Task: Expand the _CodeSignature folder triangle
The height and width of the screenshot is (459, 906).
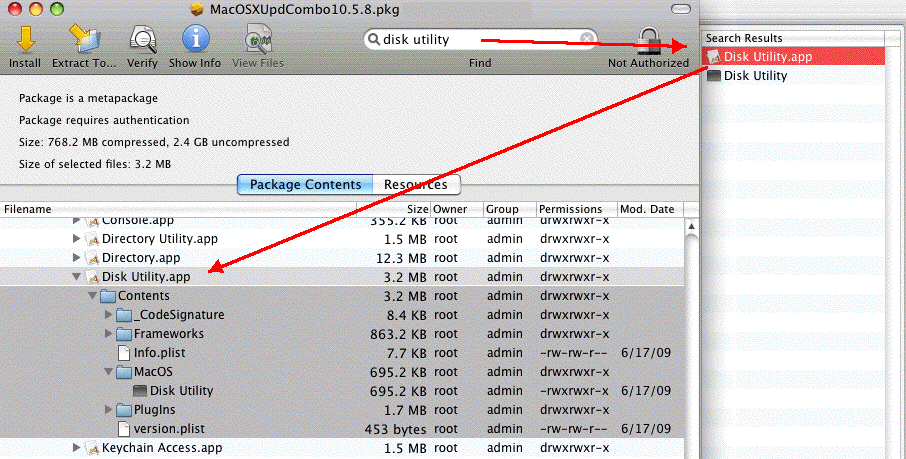Action: pyautogui.click(x=109, y=314)
